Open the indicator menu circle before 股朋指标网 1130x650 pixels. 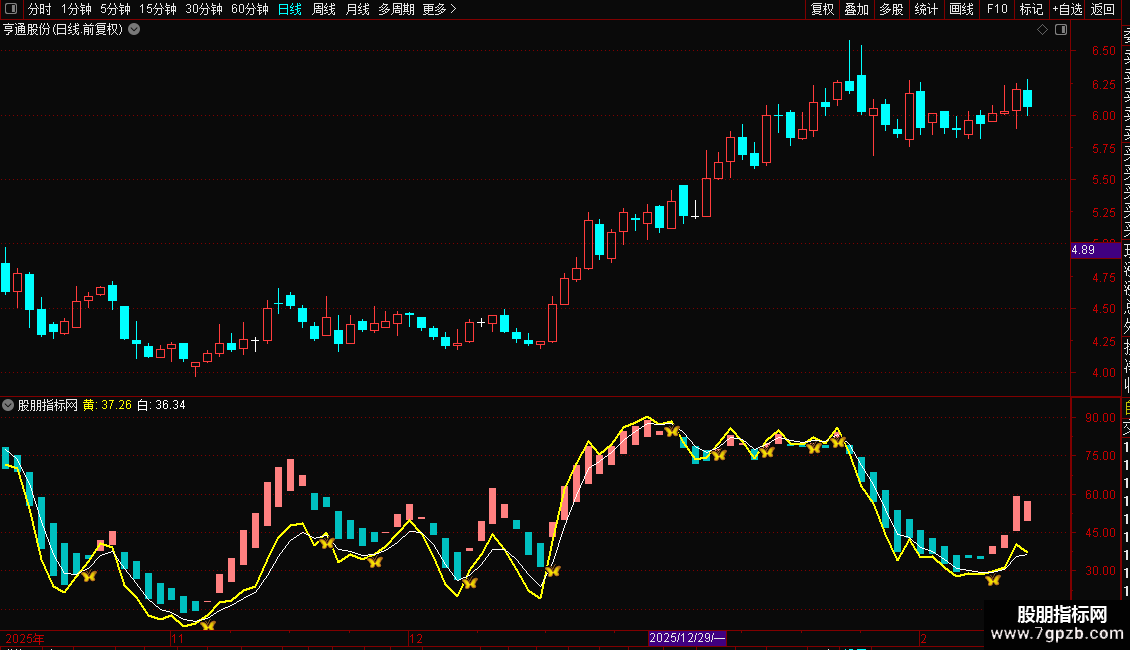[8, 405]
